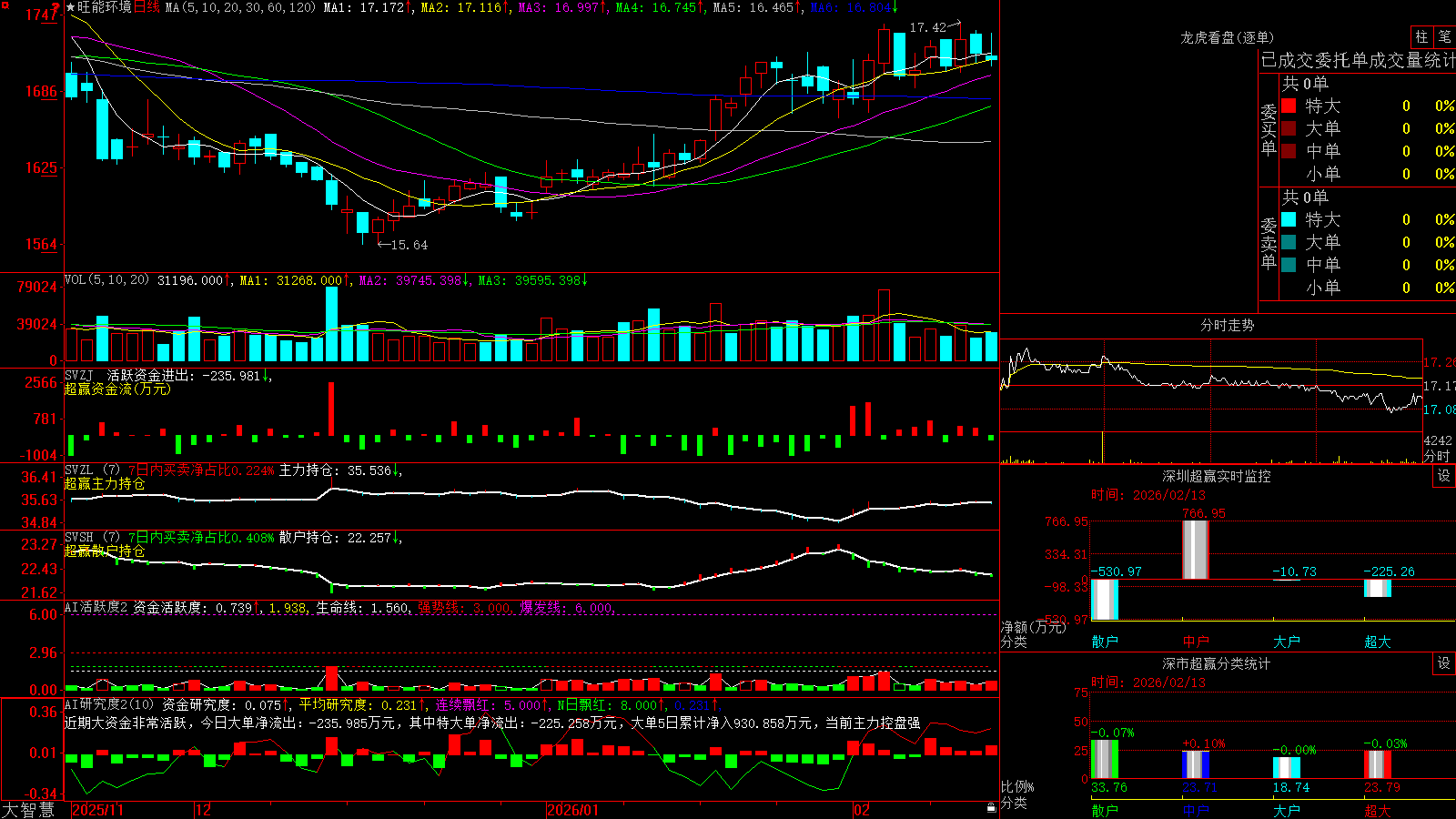Screen dimensions: 1456x819
Task: Click the 超赢资金流(万元) label
Action: coord(117,389)
